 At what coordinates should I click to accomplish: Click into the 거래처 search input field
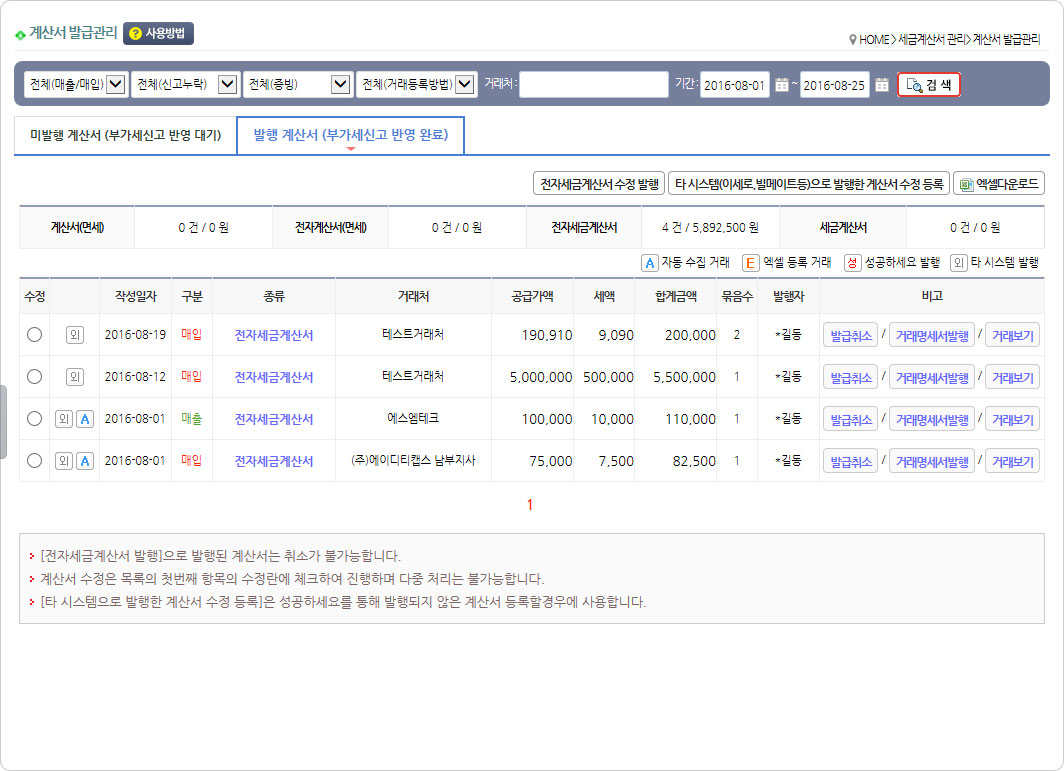point(594,85)
